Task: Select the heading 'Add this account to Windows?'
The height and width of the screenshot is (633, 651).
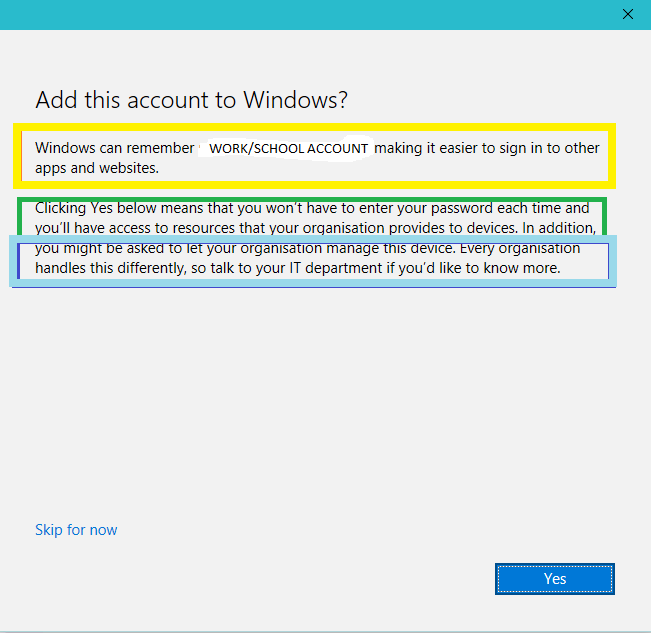Action: point(191,100)
